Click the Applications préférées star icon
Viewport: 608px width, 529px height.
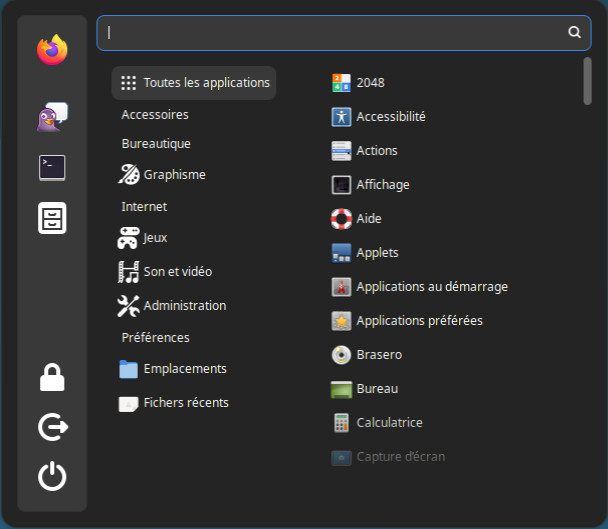341,321
